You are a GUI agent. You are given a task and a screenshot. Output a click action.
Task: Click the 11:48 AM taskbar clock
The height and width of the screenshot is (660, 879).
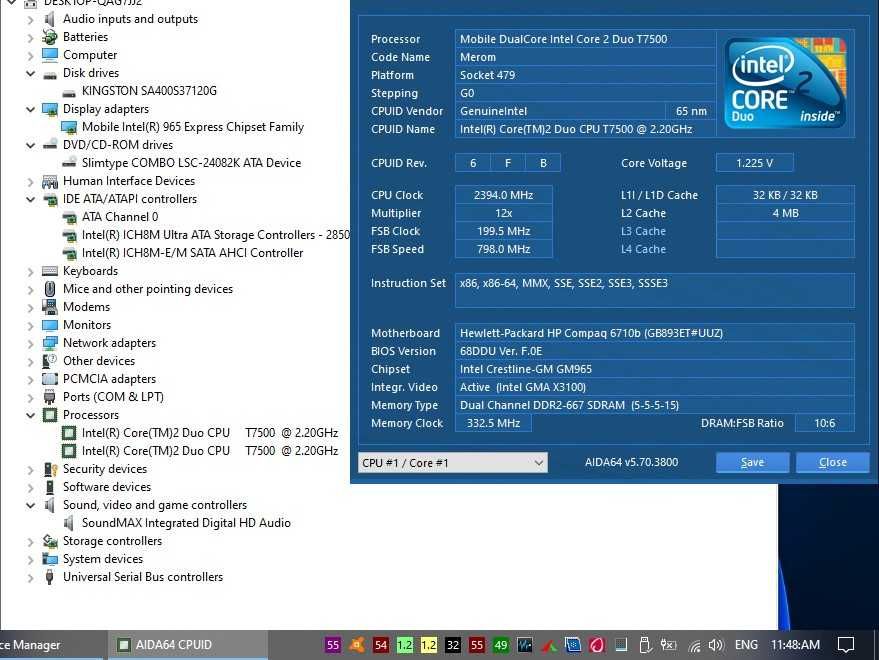coord(795,645)
